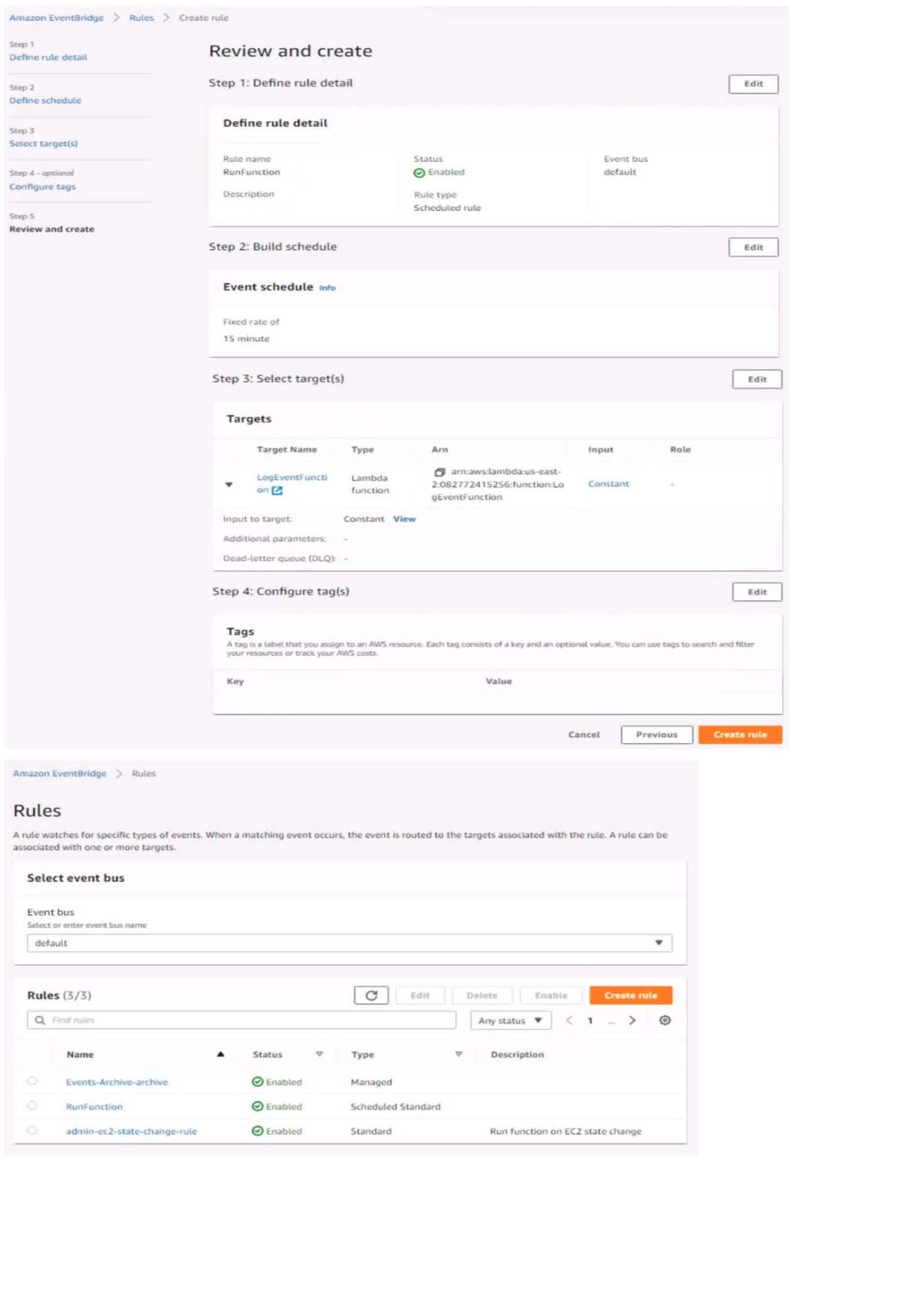
Task: Open the Any status filter dropdown
Action: pos(511,1021)
